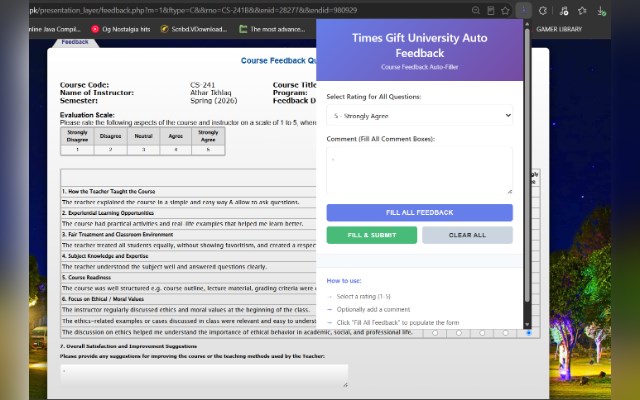
Task: Bookmark this page with the star icon
Action: point(505,11)
